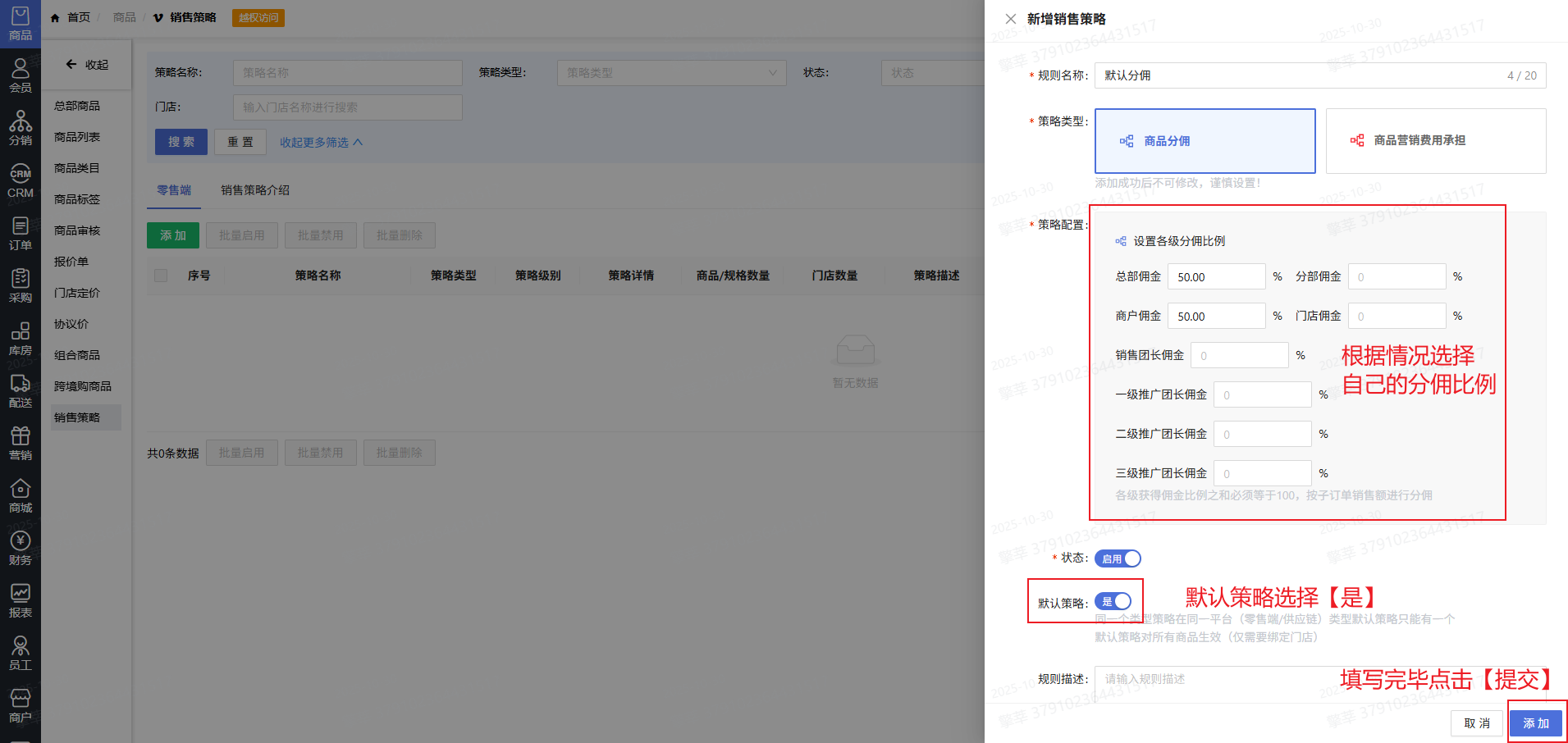Click the blue 添加 submit button
Viewport: 1568px width, 743px height.
(1535, 723)
